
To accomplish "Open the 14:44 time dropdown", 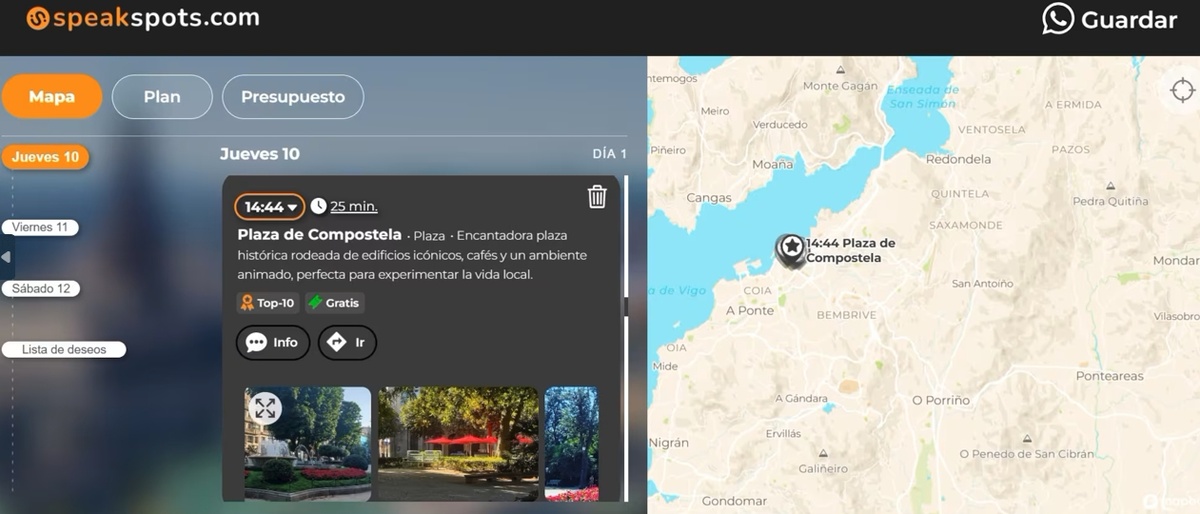I will coord(270,206).
